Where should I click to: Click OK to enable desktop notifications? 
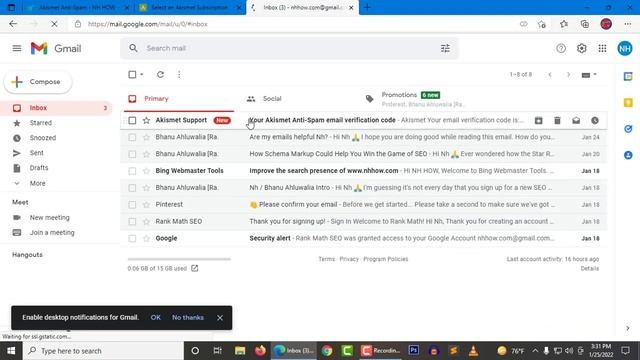(156, 318)
